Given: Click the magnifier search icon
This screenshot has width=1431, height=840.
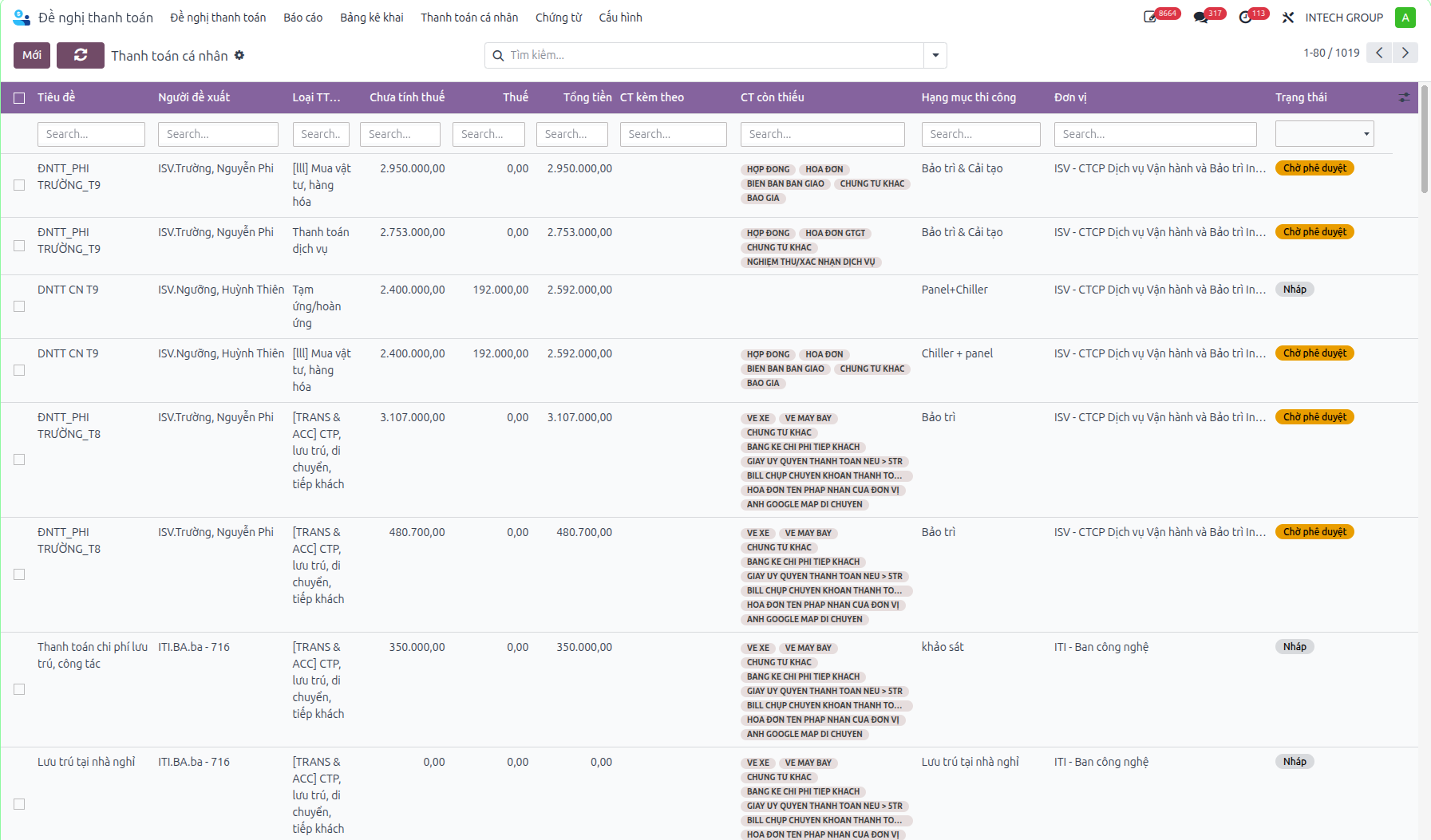Looking at the screenshot, I should click(x=498, y=55).
